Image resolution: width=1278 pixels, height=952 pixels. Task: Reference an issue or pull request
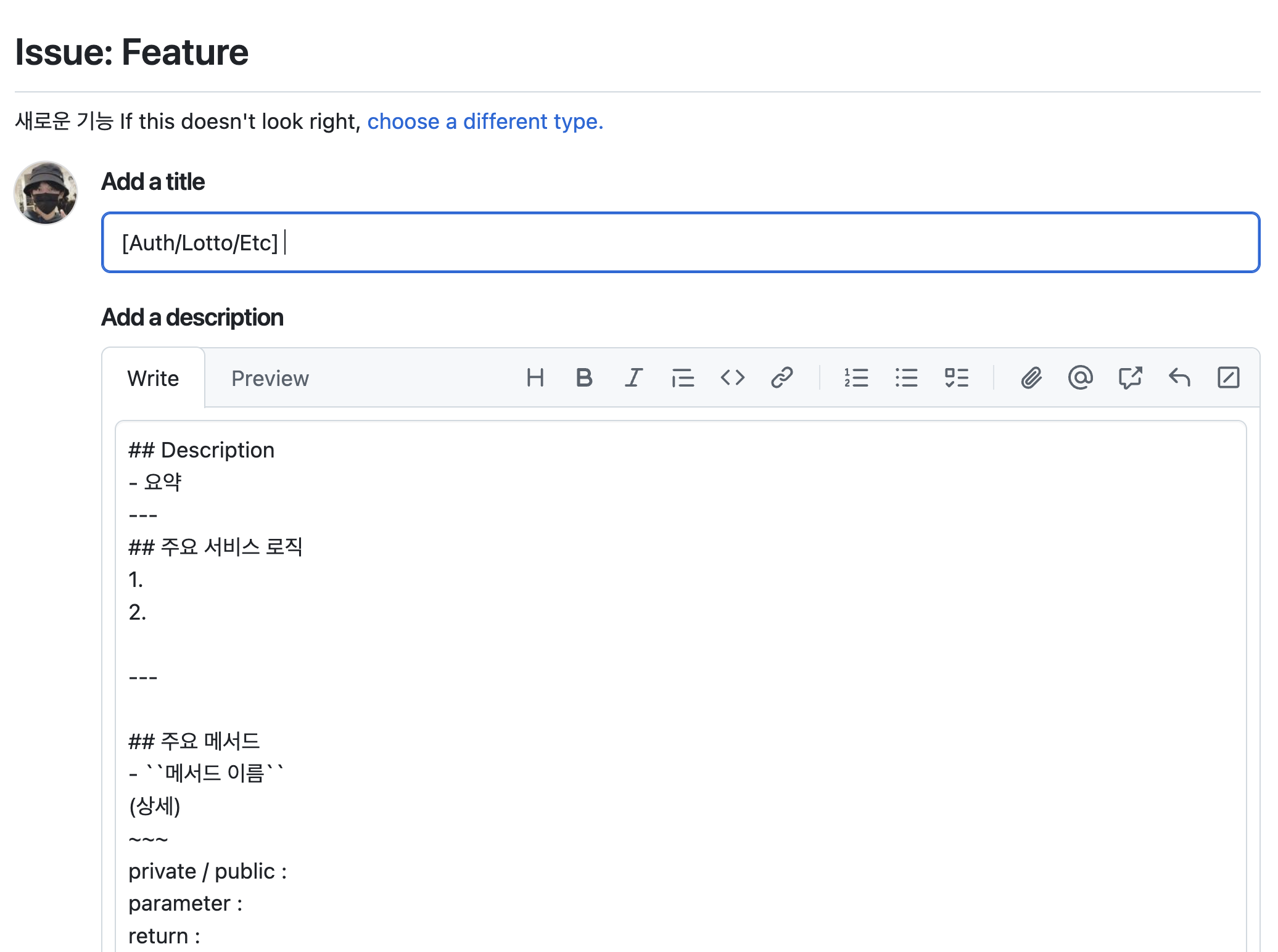1130,377
